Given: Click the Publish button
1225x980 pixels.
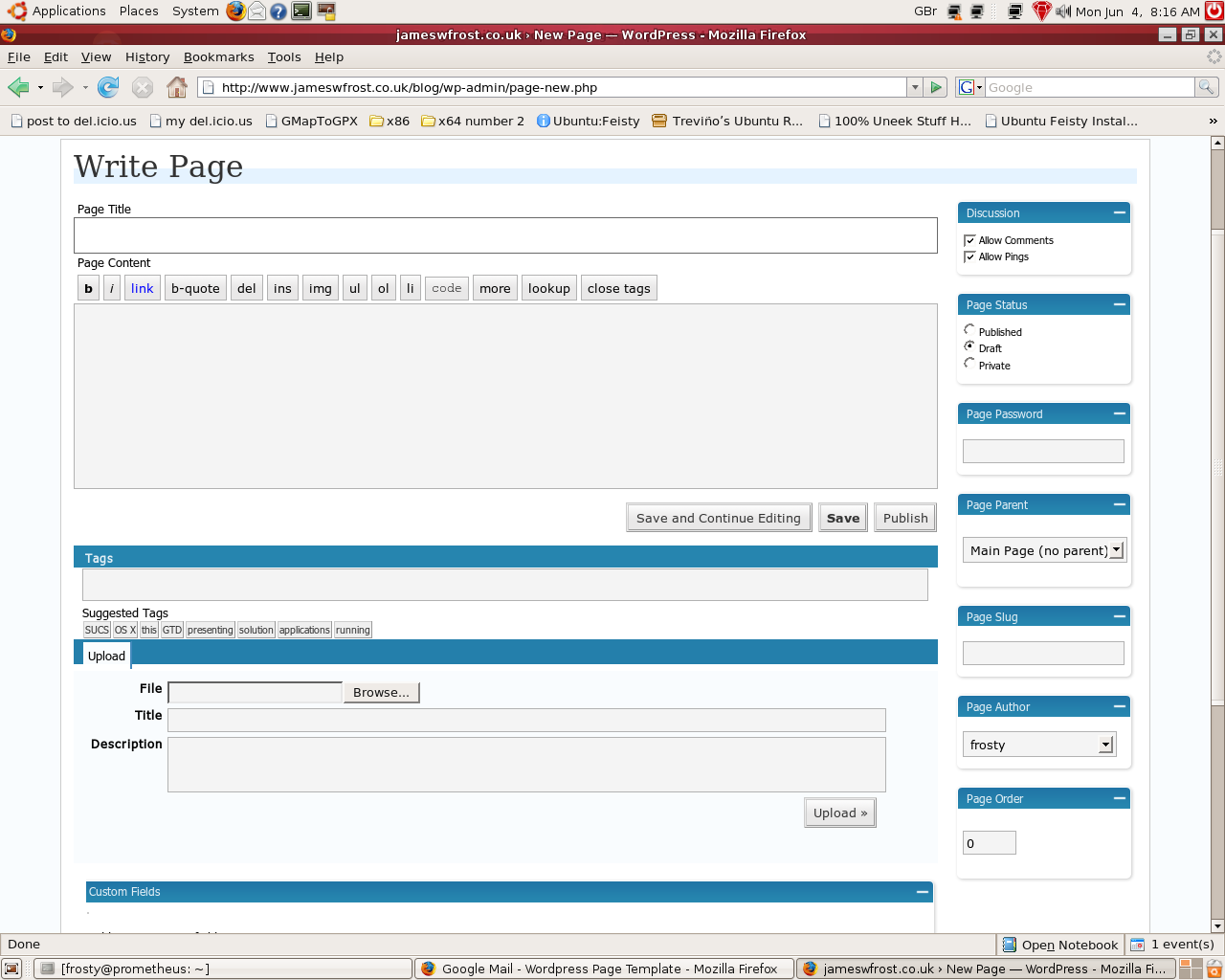Looking at the screenshot, I should coord(905,518).
